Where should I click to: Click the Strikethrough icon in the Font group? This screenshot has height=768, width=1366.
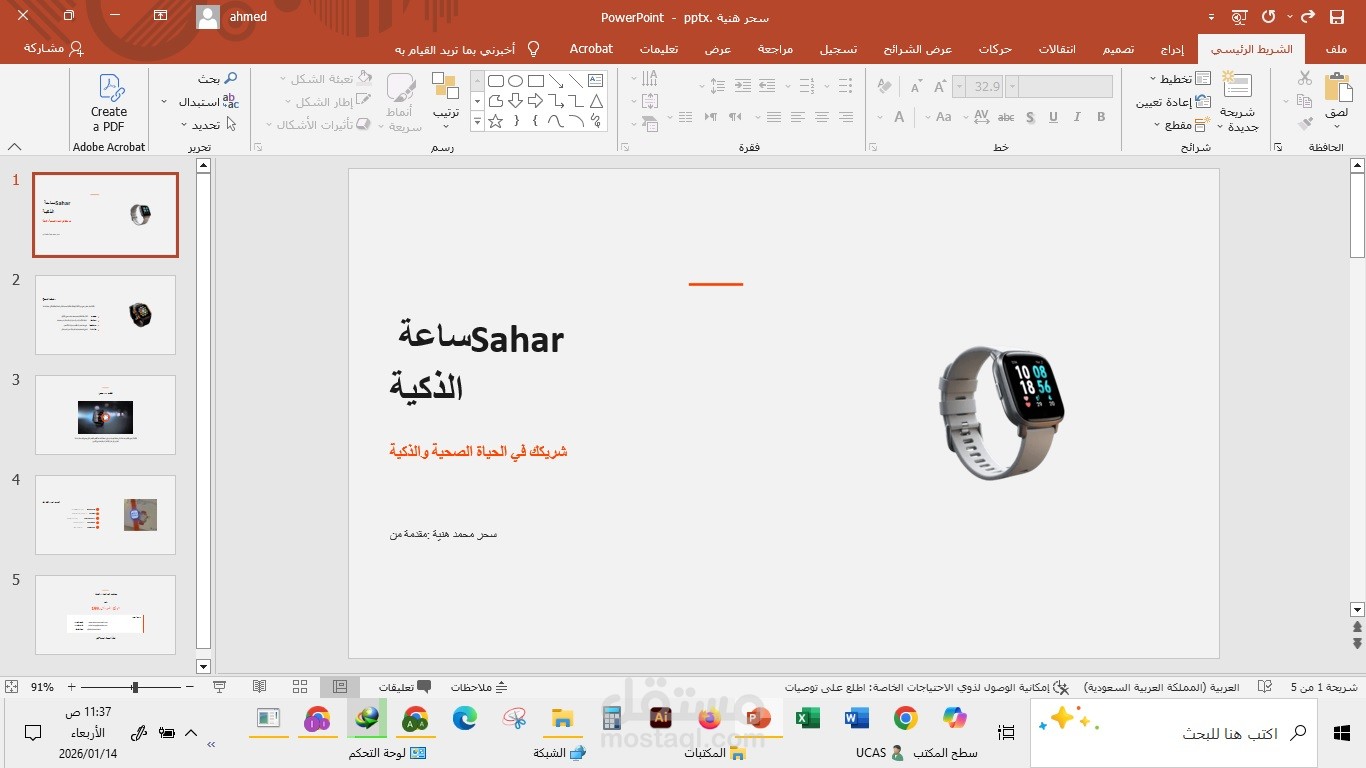1006,117
